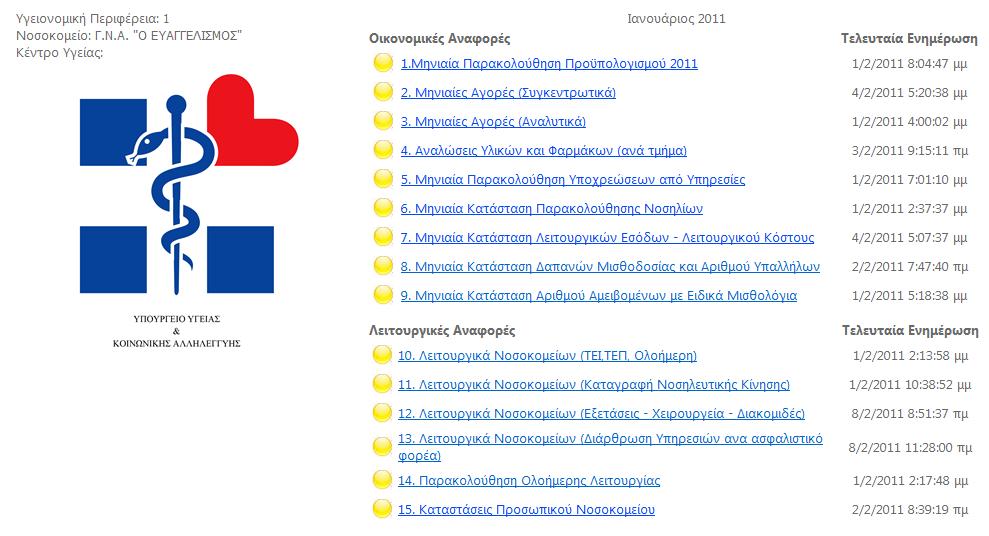Open 6. Μηνιαία Κατάσταση Παρακολούθησης Νοσηλίων
The width and height of the screenshot is (989, 536).
pos(551,209)
